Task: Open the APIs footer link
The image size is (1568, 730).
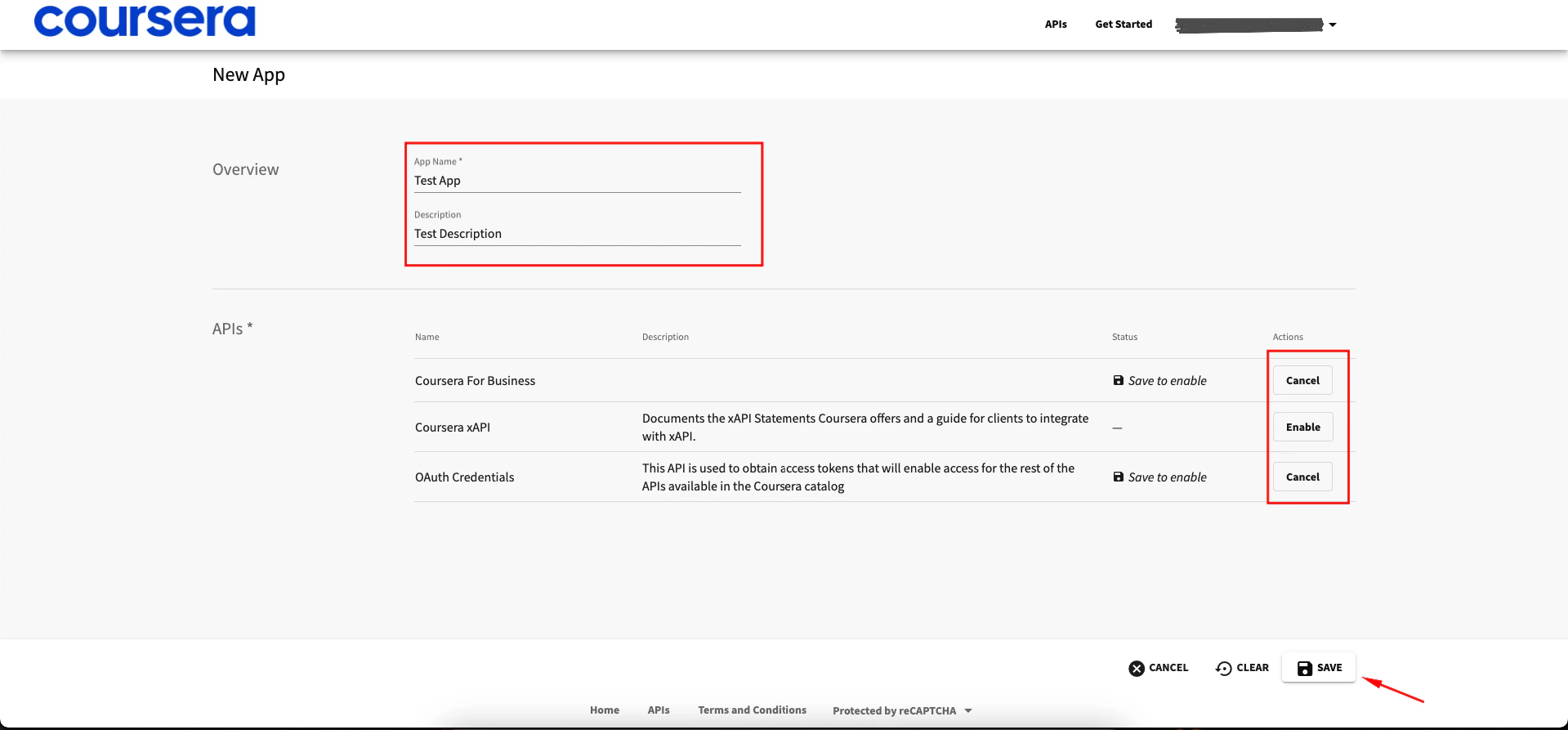Action: coord(659,710)
